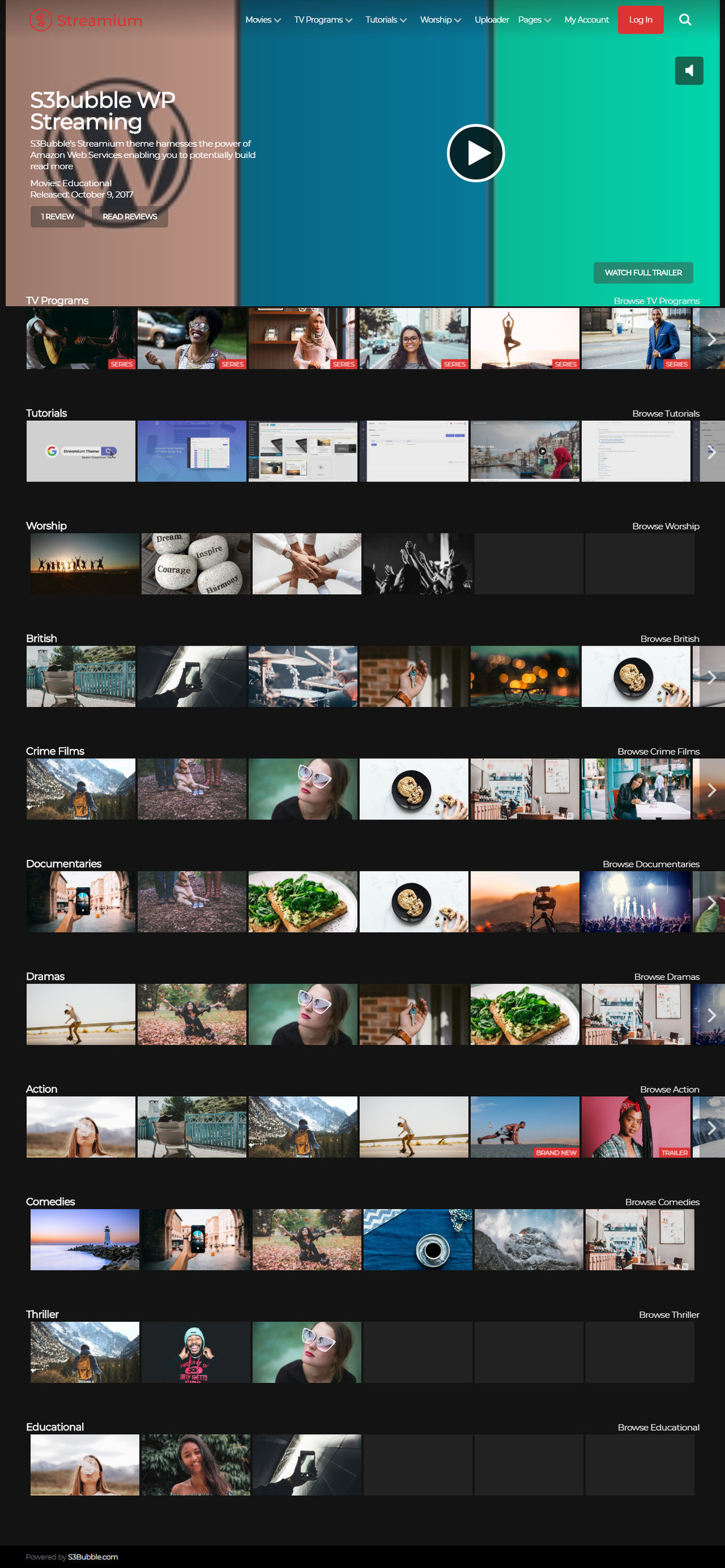Open the concert crowd Documentaries thumbnail
The image size is (725, 1568).
(636, 902)
